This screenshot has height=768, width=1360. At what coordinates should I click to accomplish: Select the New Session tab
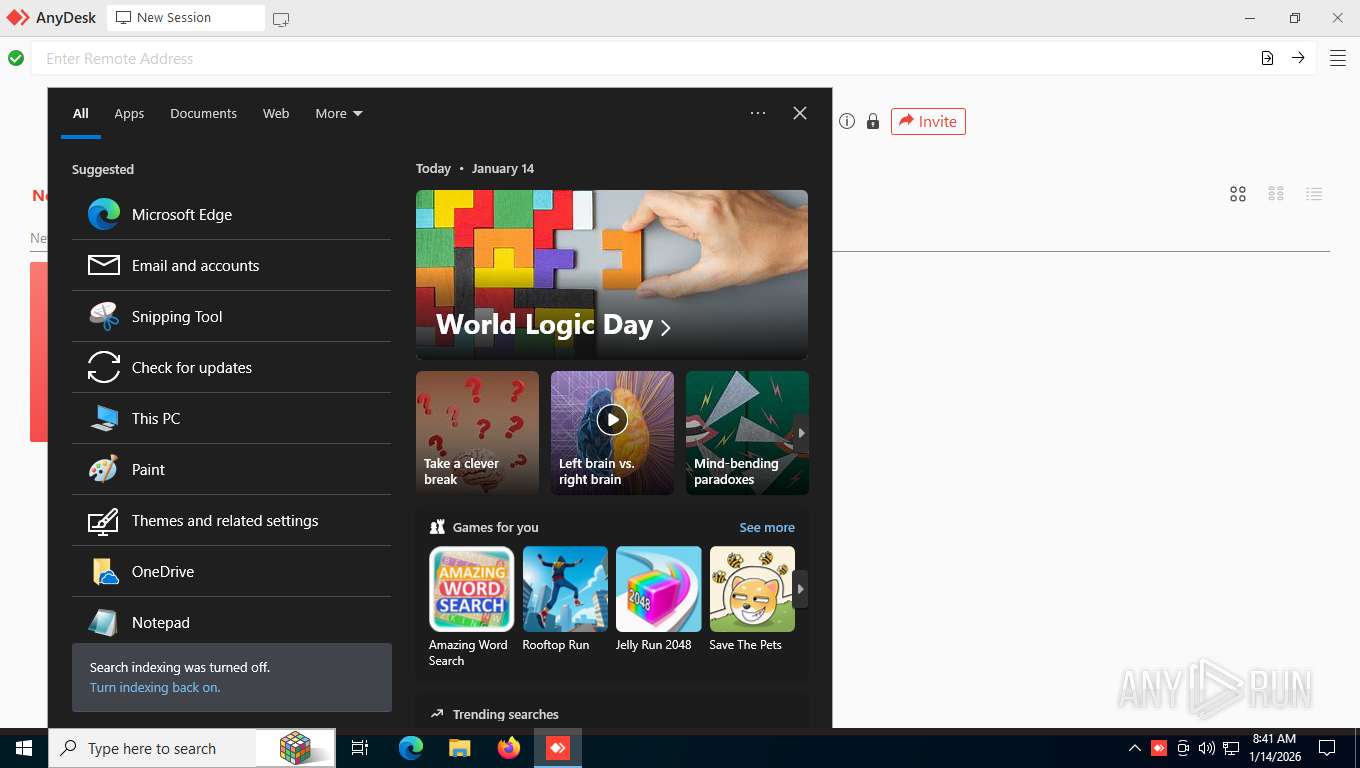click(186, 18)
